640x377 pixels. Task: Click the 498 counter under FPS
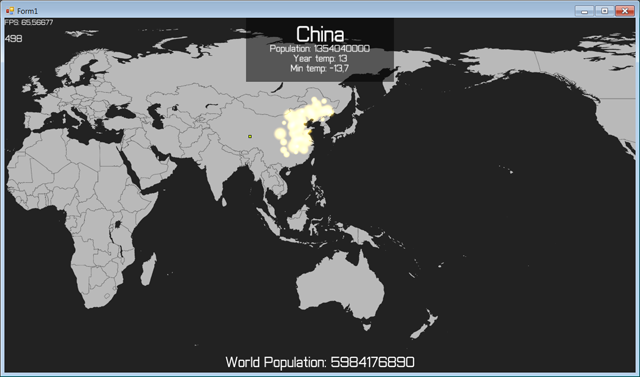pyautogui.click(x=13, y=38)
